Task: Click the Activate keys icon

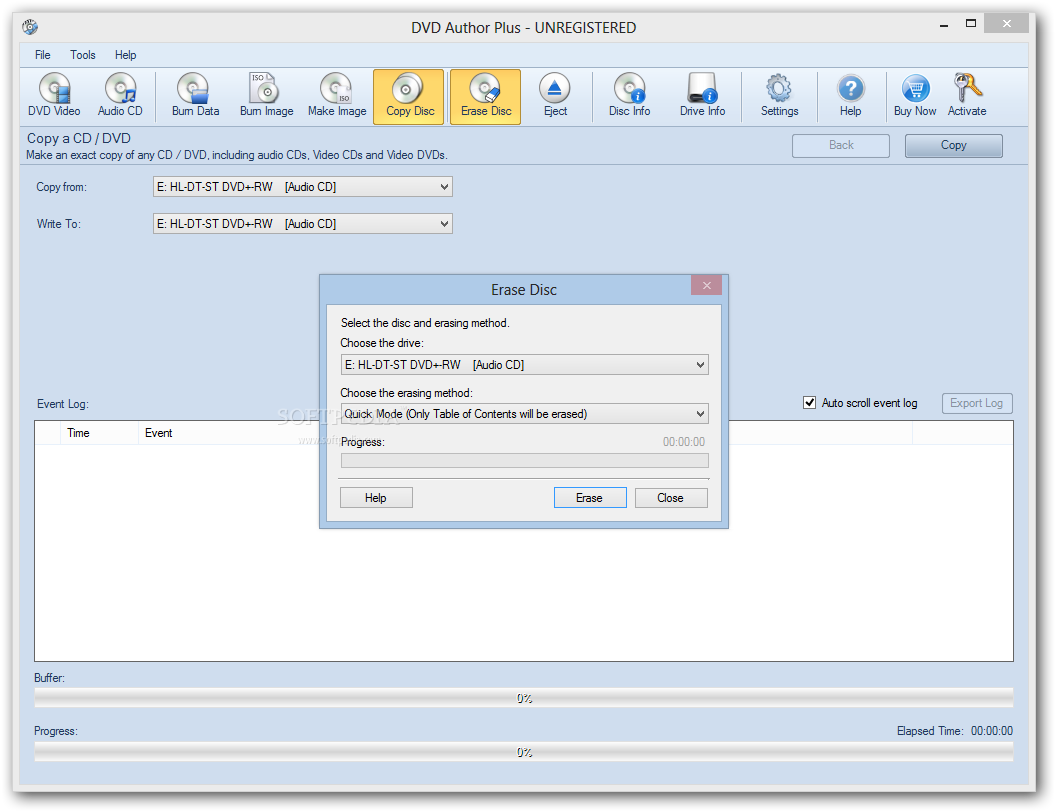Action: point(967,96)
